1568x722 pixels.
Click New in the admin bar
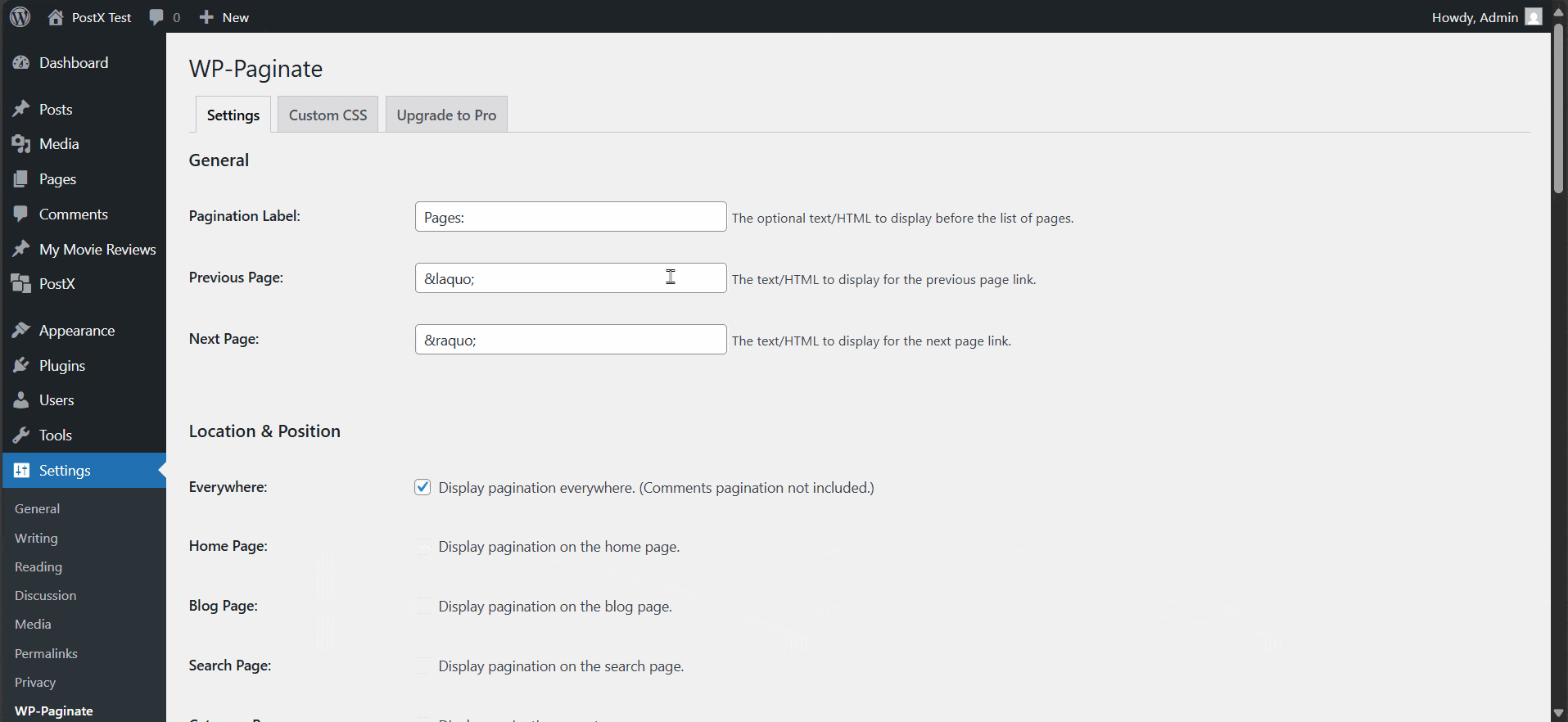236,17
